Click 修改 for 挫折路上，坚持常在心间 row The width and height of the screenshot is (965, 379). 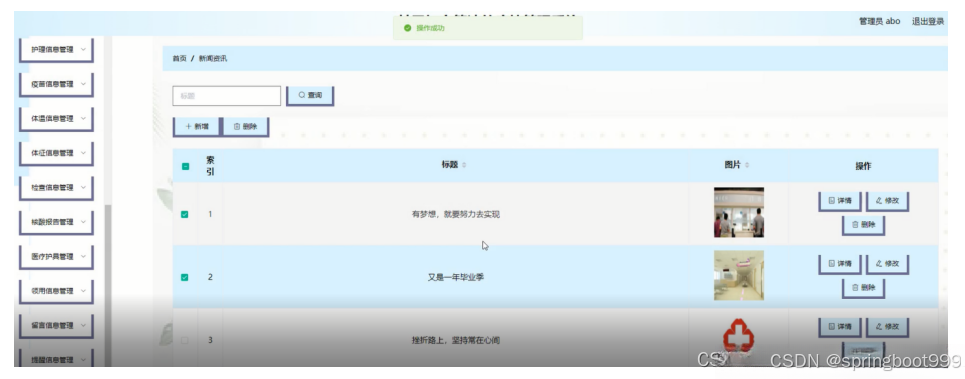(x=887, y=327)
